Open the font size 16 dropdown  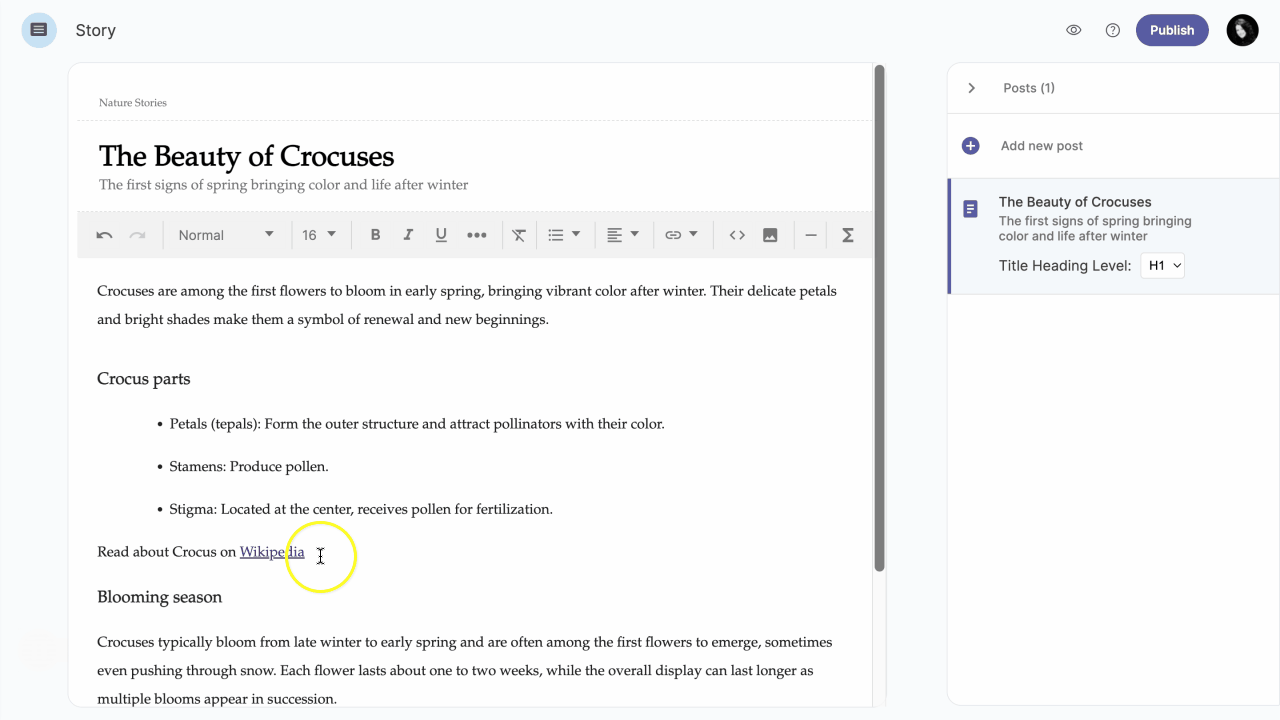(x=319, y=235)
